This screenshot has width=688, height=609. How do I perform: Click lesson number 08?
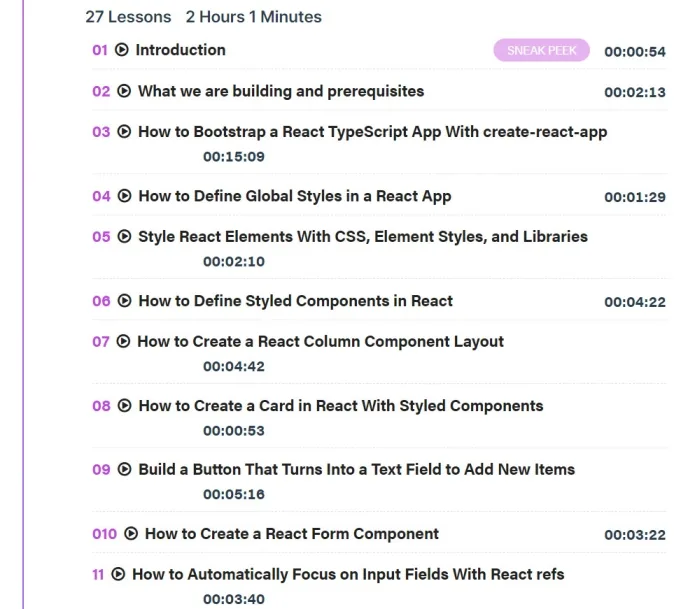coord(101,406)
